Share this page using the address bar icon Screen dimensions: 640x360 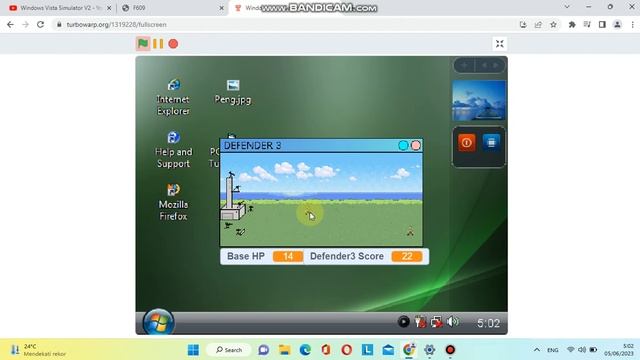[538, 24]
